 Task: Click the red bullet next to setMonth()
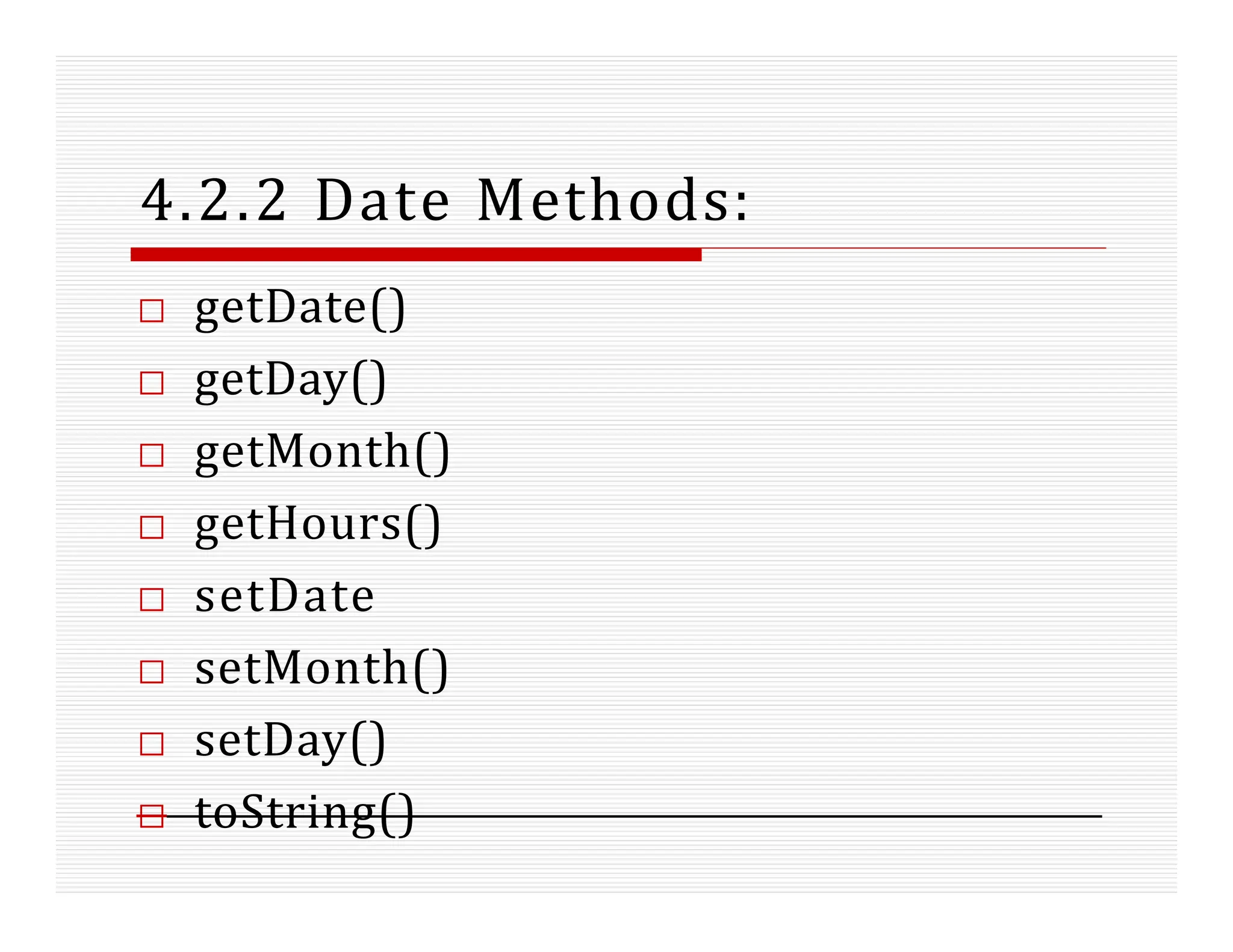pyautogui.click(x=151, y=672)
